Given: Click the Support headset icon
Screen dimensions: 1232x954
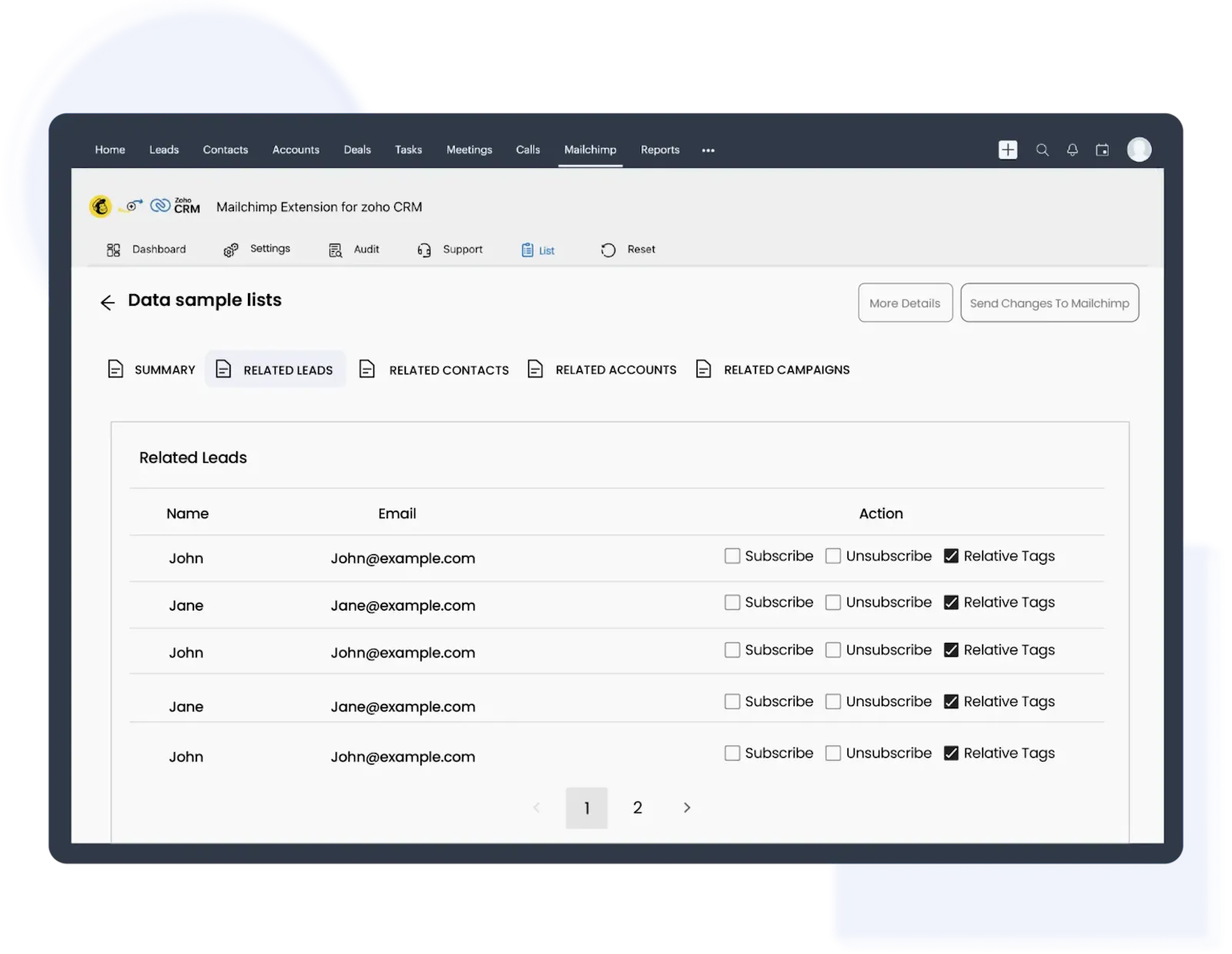Looking at the screenshot, I should tap(423, 249).
